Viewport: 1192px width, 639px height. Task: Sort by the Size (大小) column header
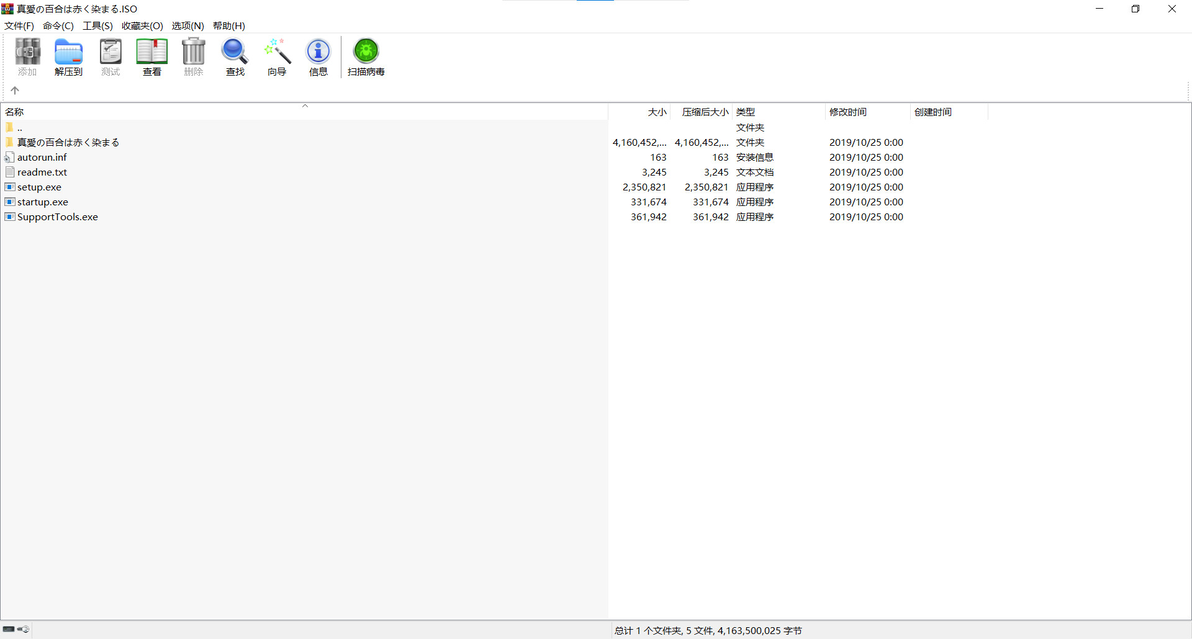pyautogui.click(x=639, y=112)
